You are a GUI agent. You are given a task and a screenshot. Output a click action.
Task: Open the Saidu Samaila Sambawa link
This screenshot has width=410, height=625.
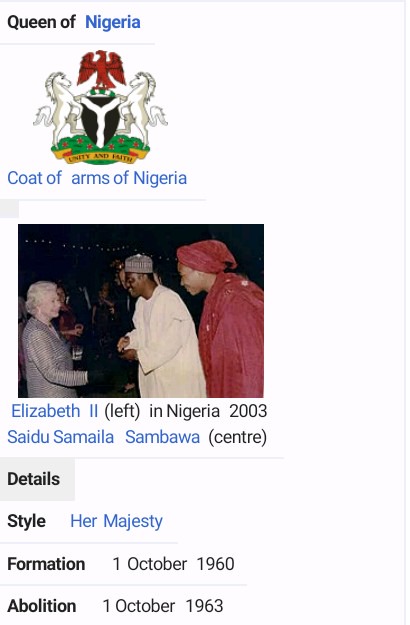pyautogui.click(x=104, y=437)
